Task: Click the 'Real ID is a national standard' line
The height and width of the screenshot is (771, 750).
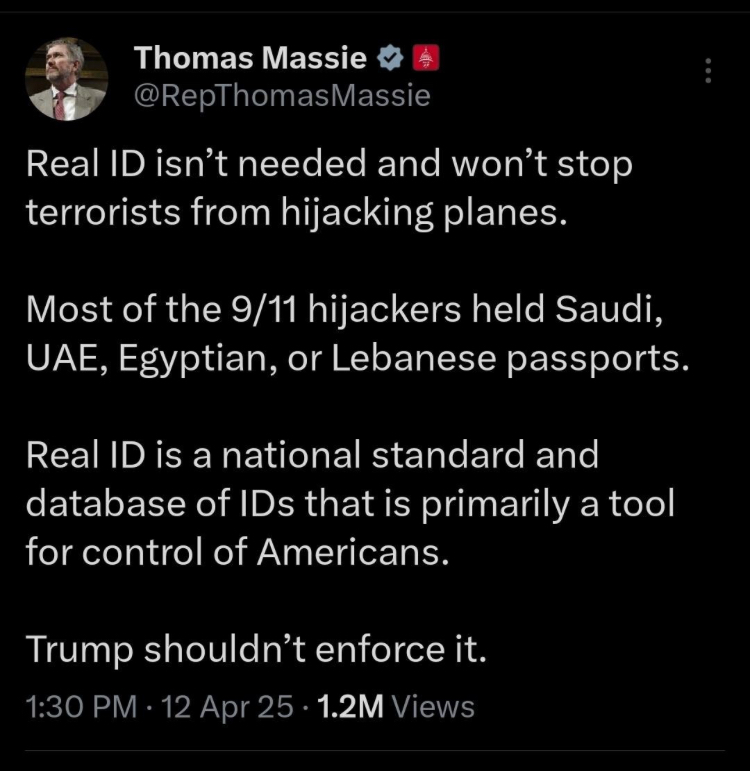Action: (x=312, y=455)
